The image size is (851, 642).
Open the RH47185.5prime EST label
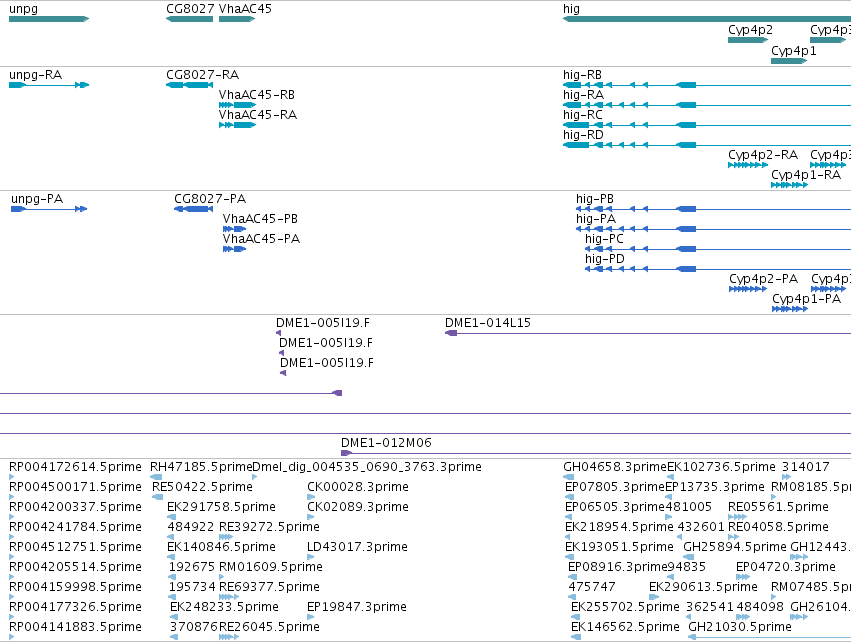201,467
